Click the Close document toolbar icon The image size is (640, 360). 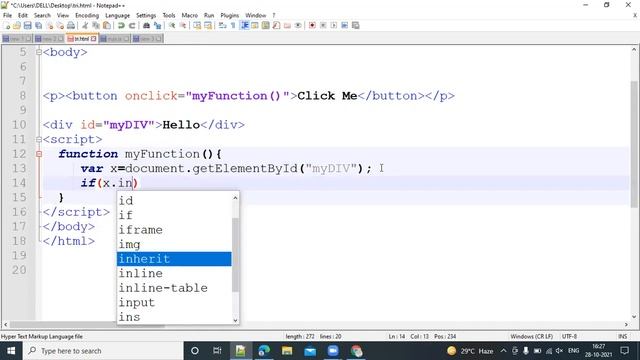pos(49,25)
